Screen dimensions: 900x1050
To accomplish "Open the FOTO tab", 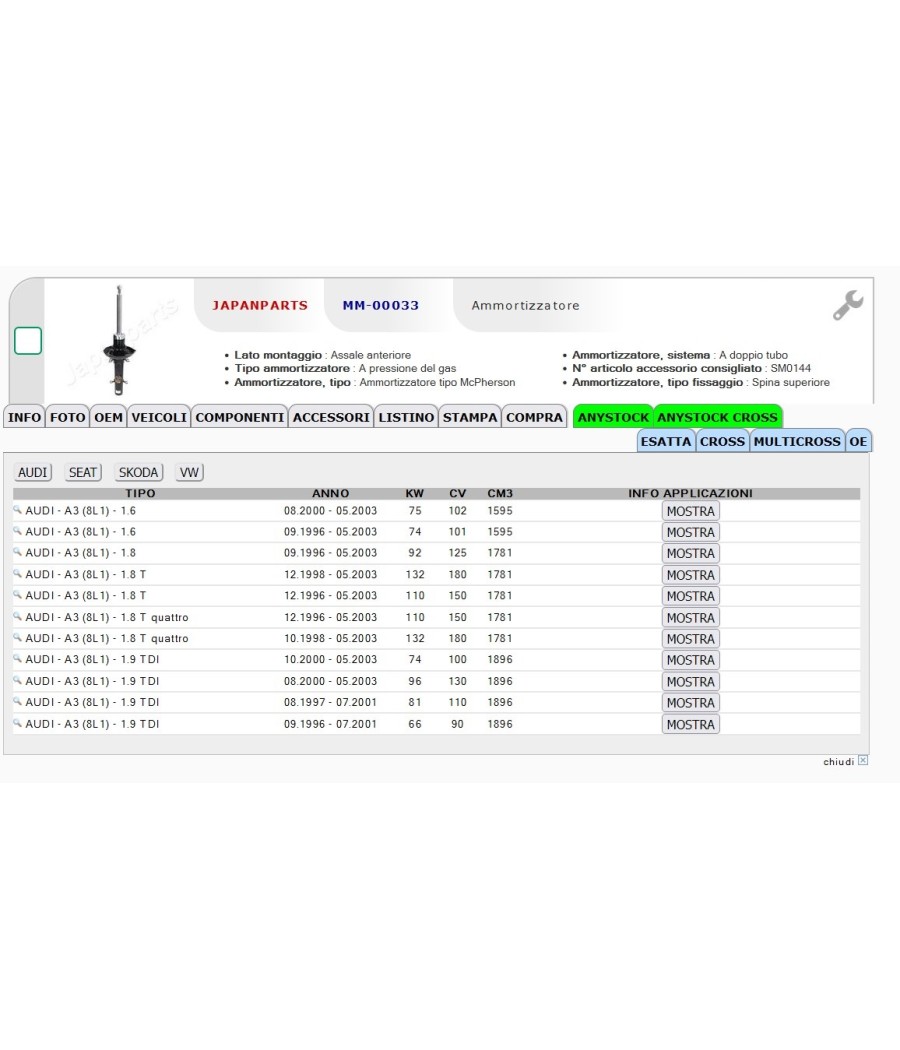I will 68,417.
